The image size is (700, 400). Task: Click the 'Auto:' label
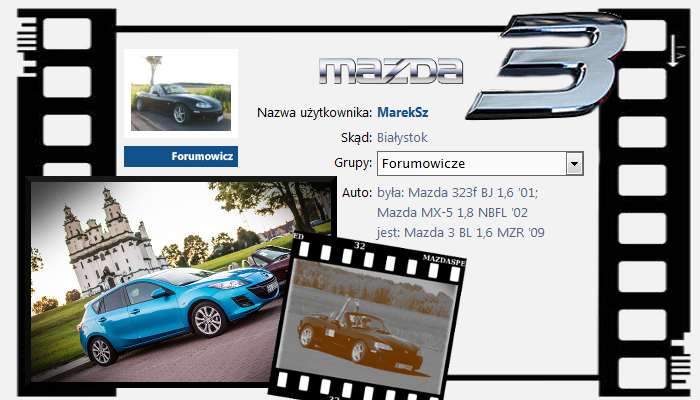[x=357, y=192]
